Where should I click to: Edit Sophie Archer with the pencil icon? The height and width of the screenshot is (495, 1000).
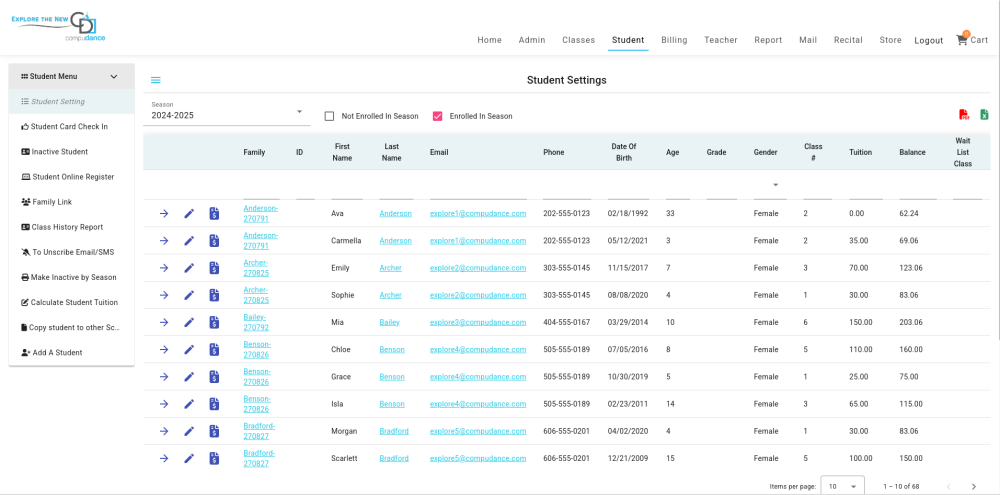click(189, 295)
